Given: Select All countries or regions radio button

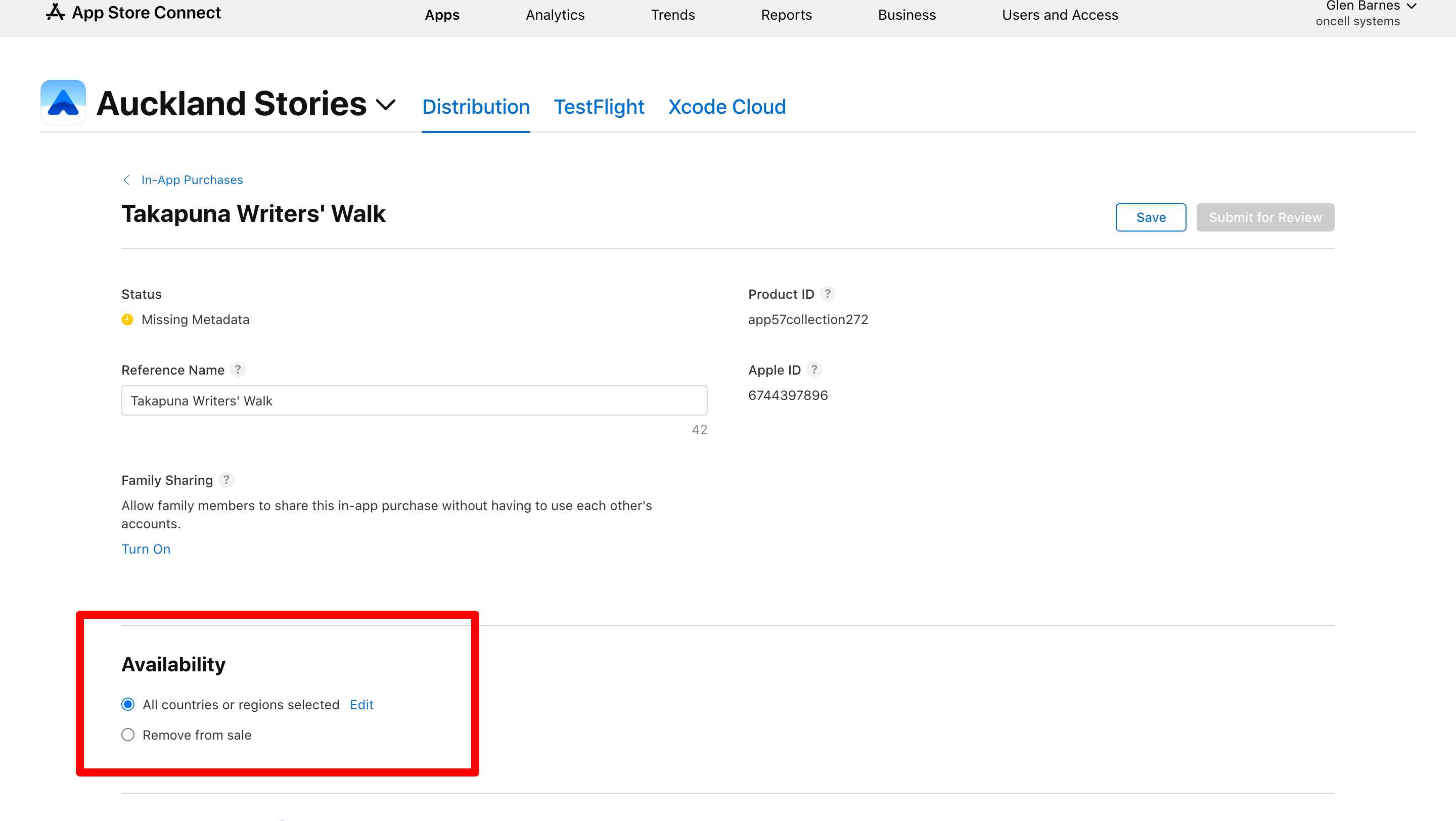Looking at the screenshot, I should (x=128, y=704).
